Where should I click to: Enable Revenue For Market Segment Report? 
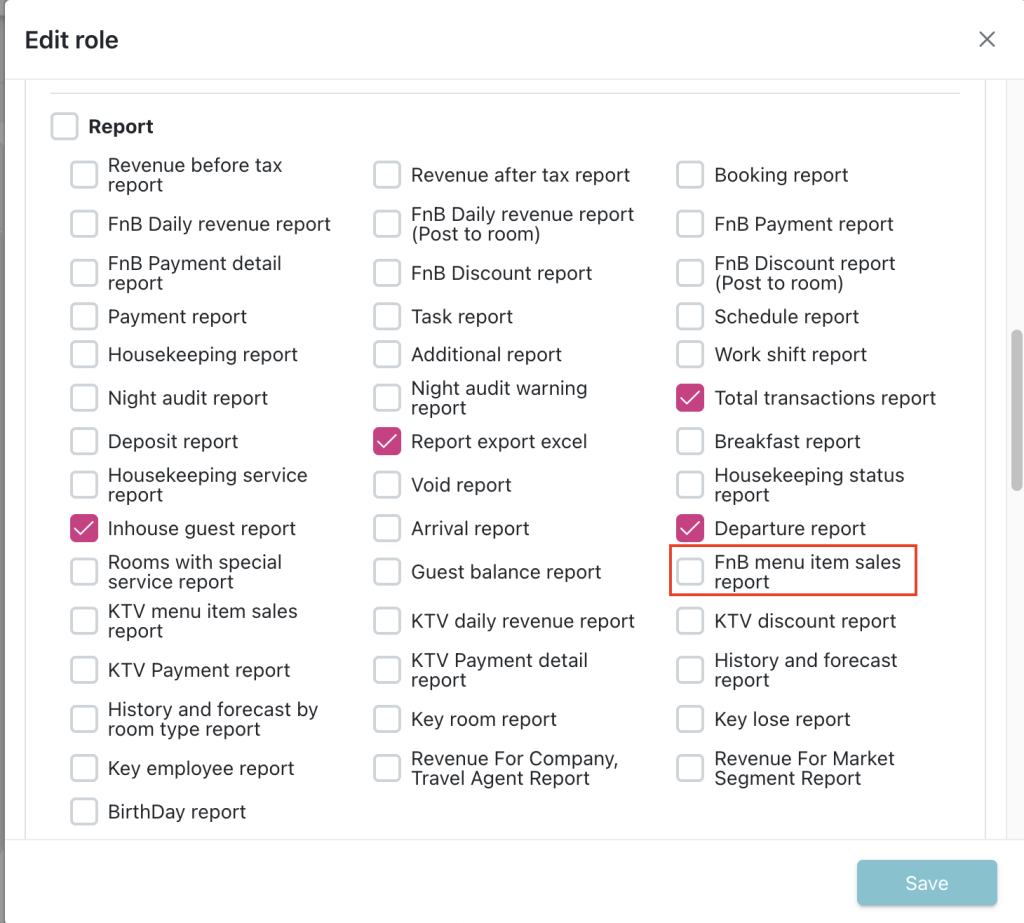point(690,768)
